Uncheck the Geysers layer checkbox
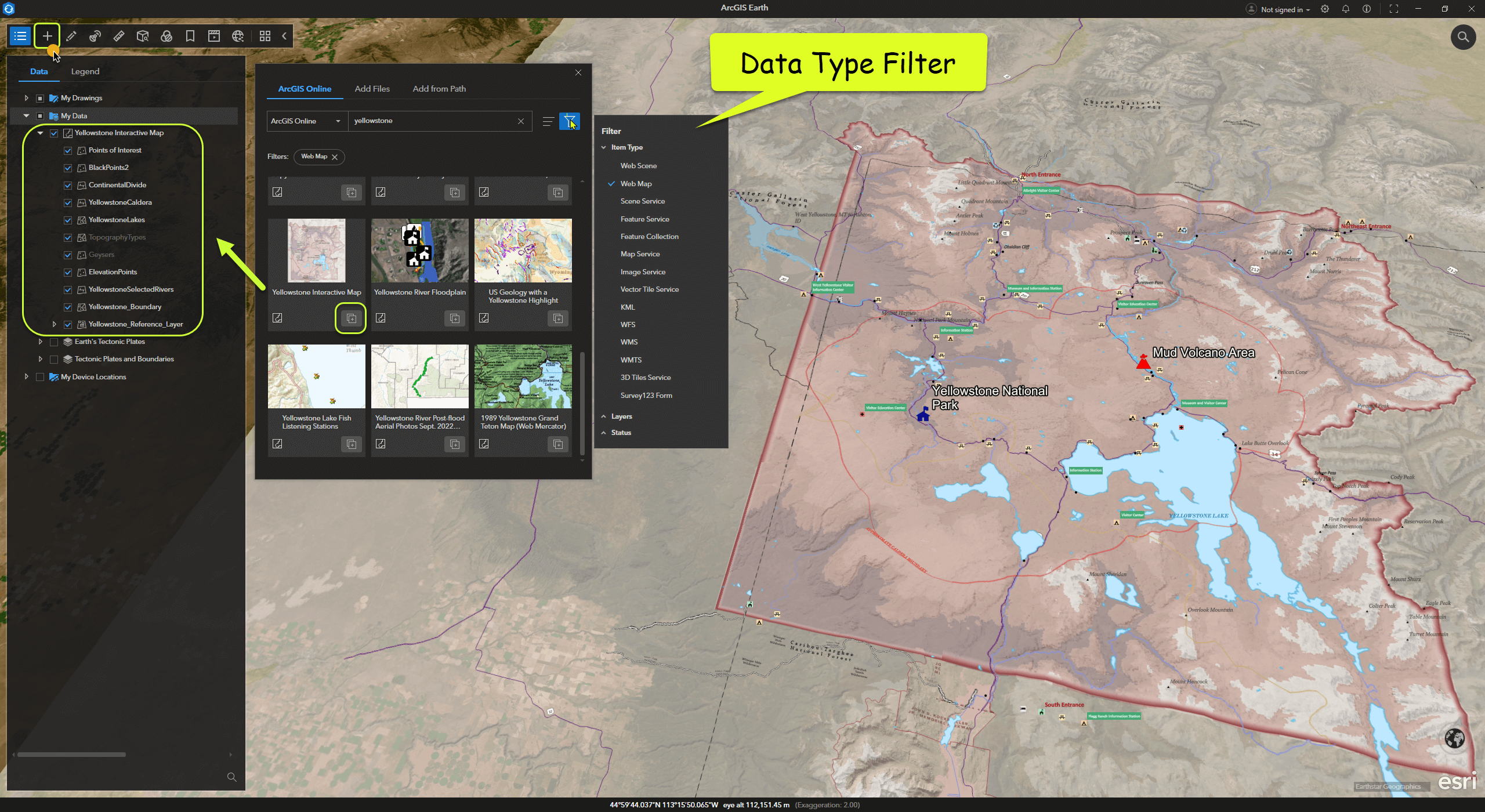The image size is (1485, 812). click(68, 255)
